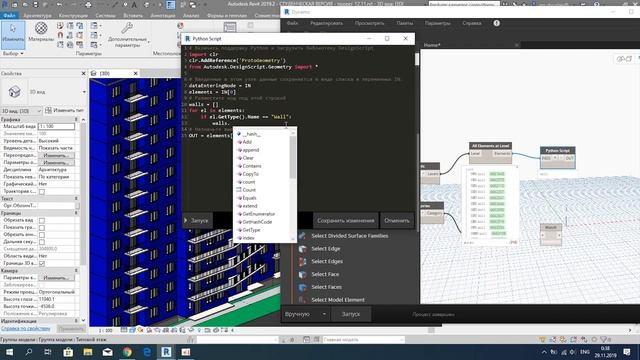640x360 pixels.
Task: Toggle Обрезать анн... checkbox
Action: (42, 235)
